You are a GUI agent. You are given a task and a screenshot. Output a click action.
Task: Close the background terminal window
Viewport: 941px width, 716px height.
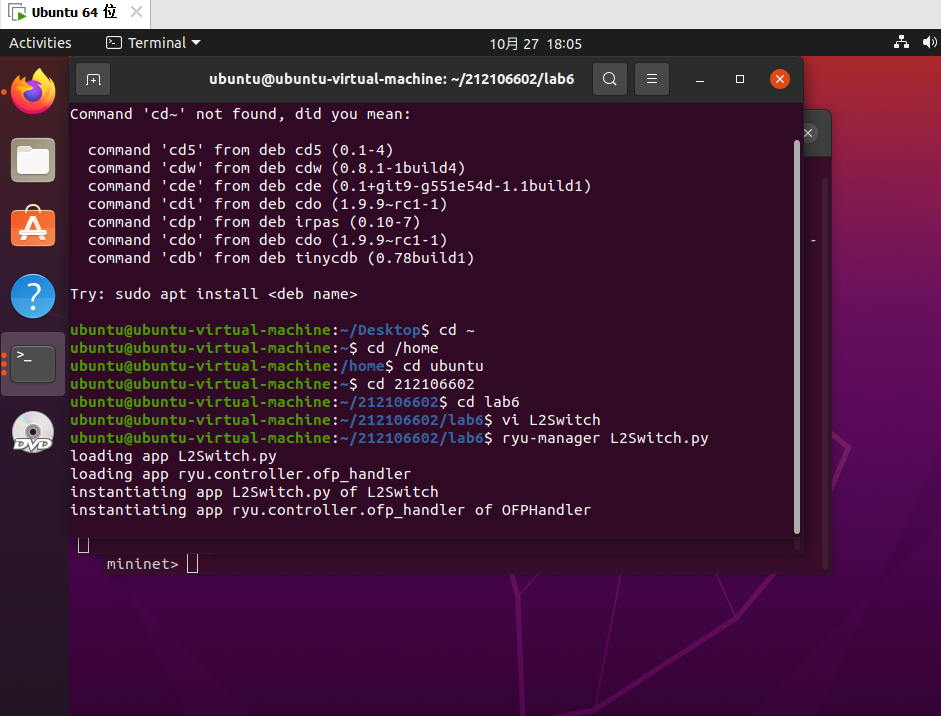808,133
